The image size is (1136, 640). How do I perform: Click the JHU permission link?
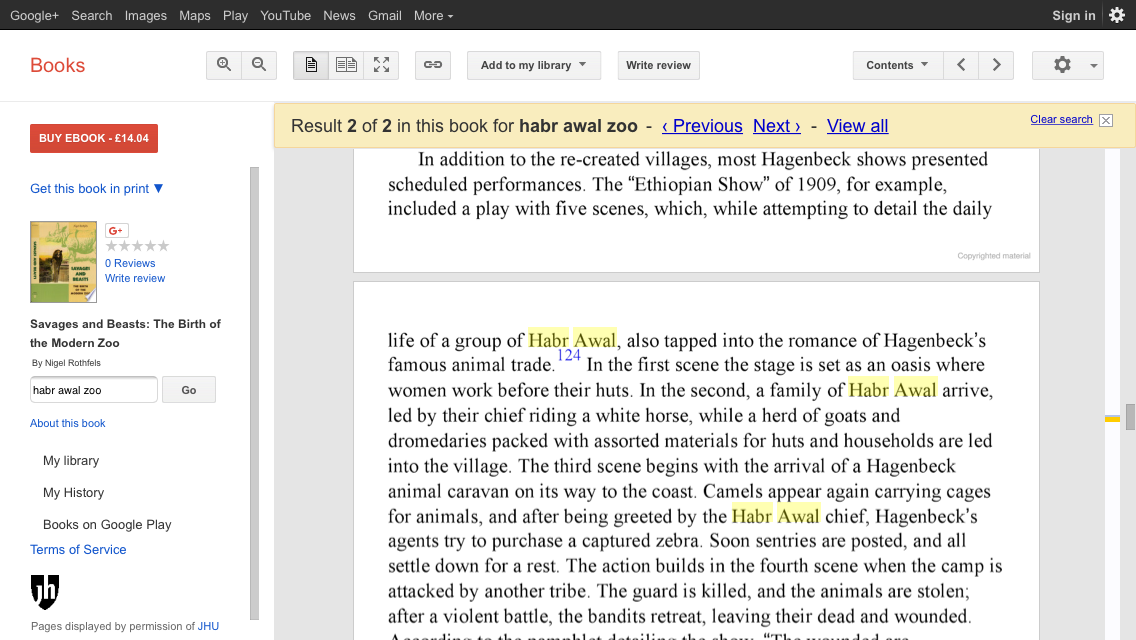208,626
